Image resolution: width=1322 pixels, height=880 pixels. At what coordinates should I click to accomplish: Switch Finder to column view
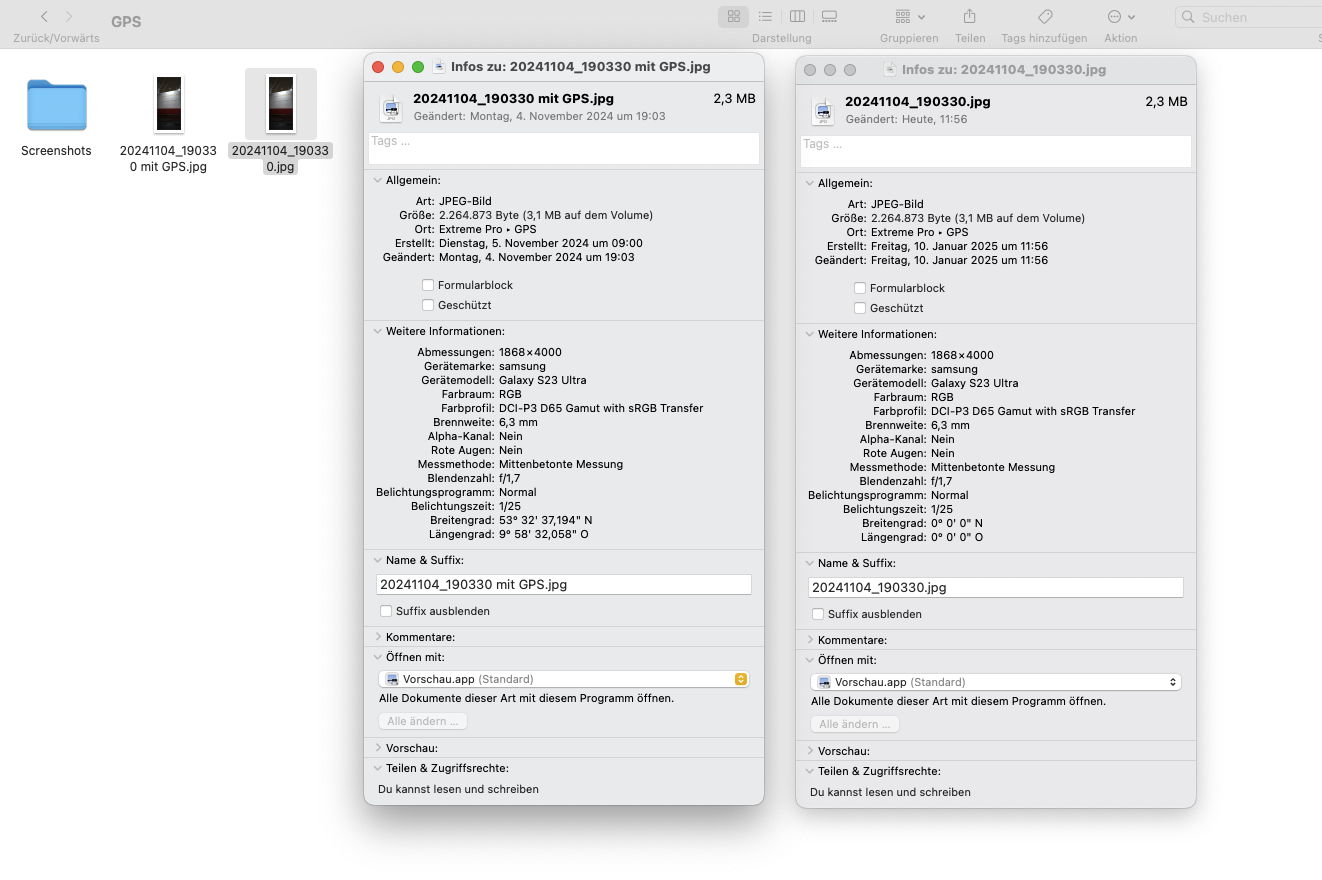[x=797, y=17]
